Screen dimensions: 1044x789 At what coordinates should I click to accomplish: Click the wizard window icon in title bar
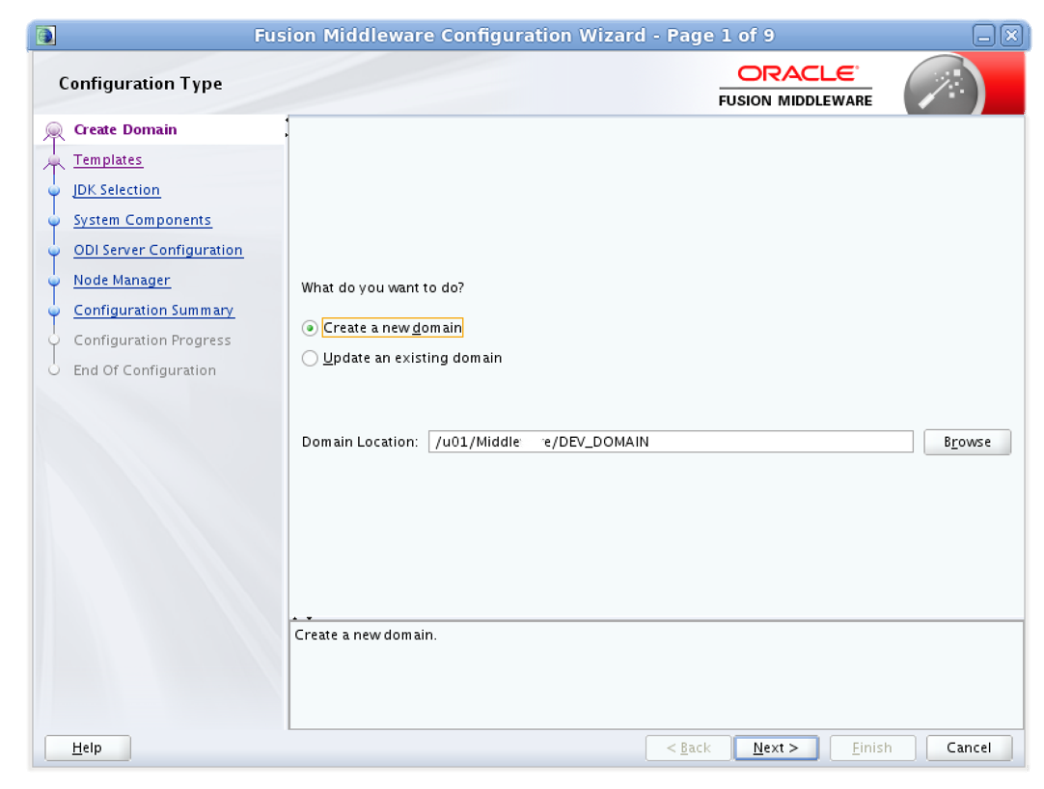tap(46, 35)
